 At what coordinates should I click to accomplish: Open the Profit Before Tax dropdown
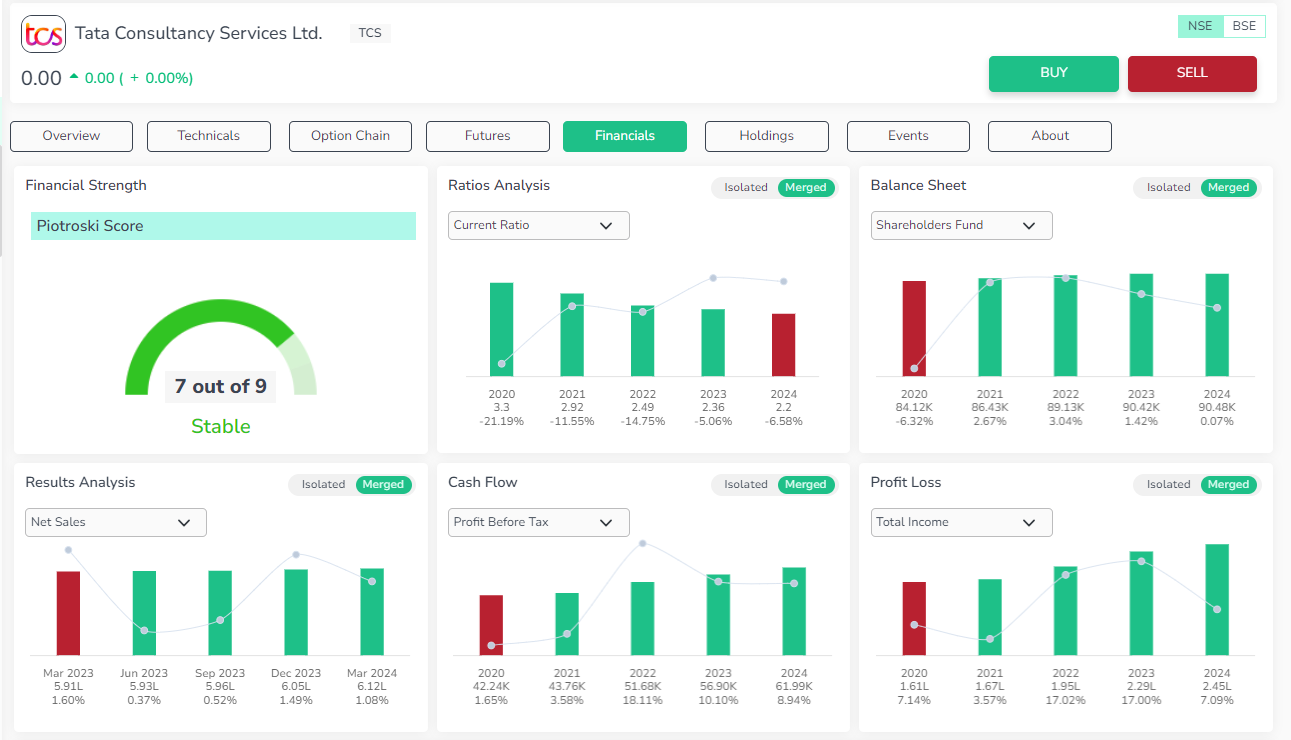539,522
